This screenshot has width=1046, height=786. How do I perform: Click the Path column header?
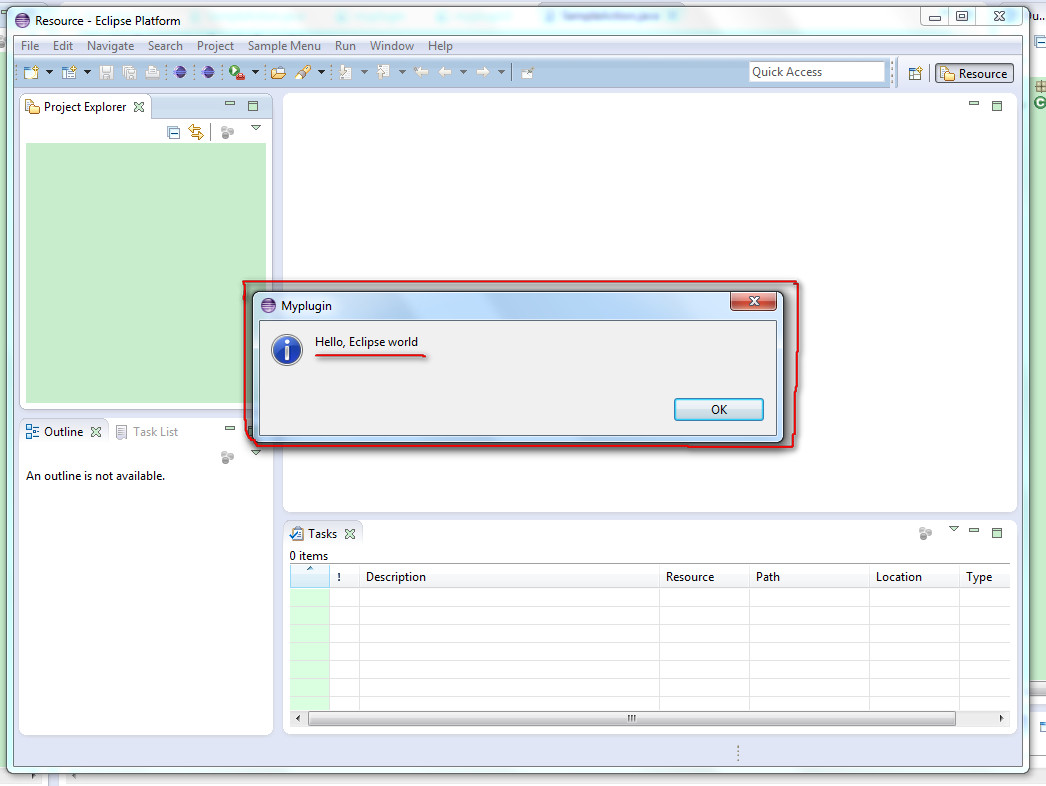pyautogui.click(x=809, y=576)
